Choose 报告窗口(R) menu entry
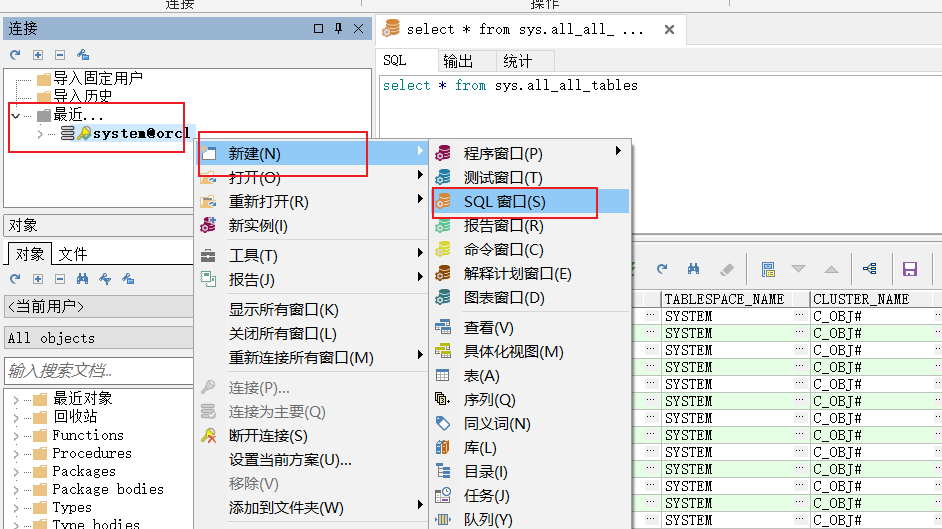 pos(530,226)
